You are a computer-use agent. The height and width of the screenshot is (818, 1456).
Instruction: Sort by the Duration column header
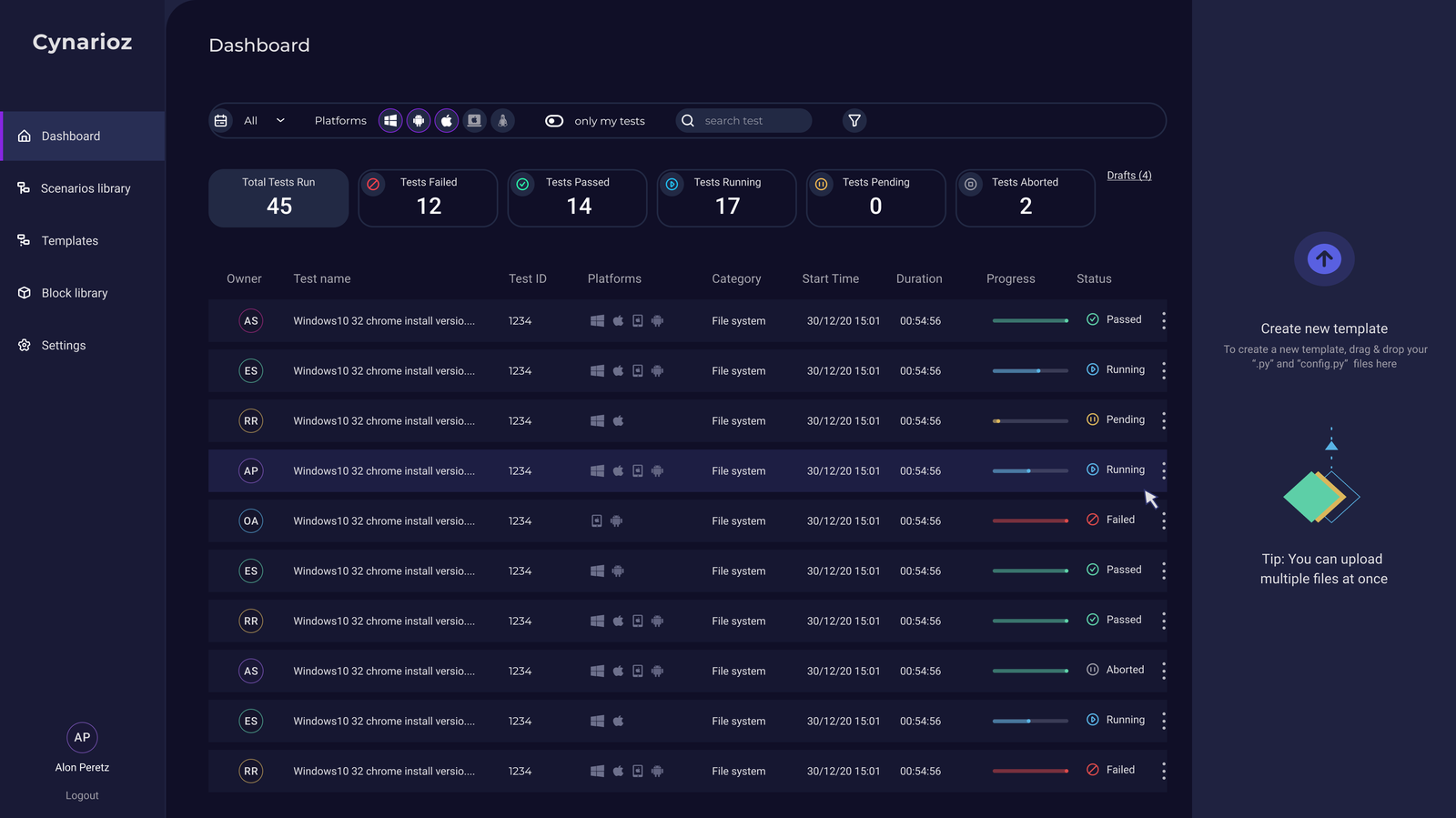pos(919,278)
